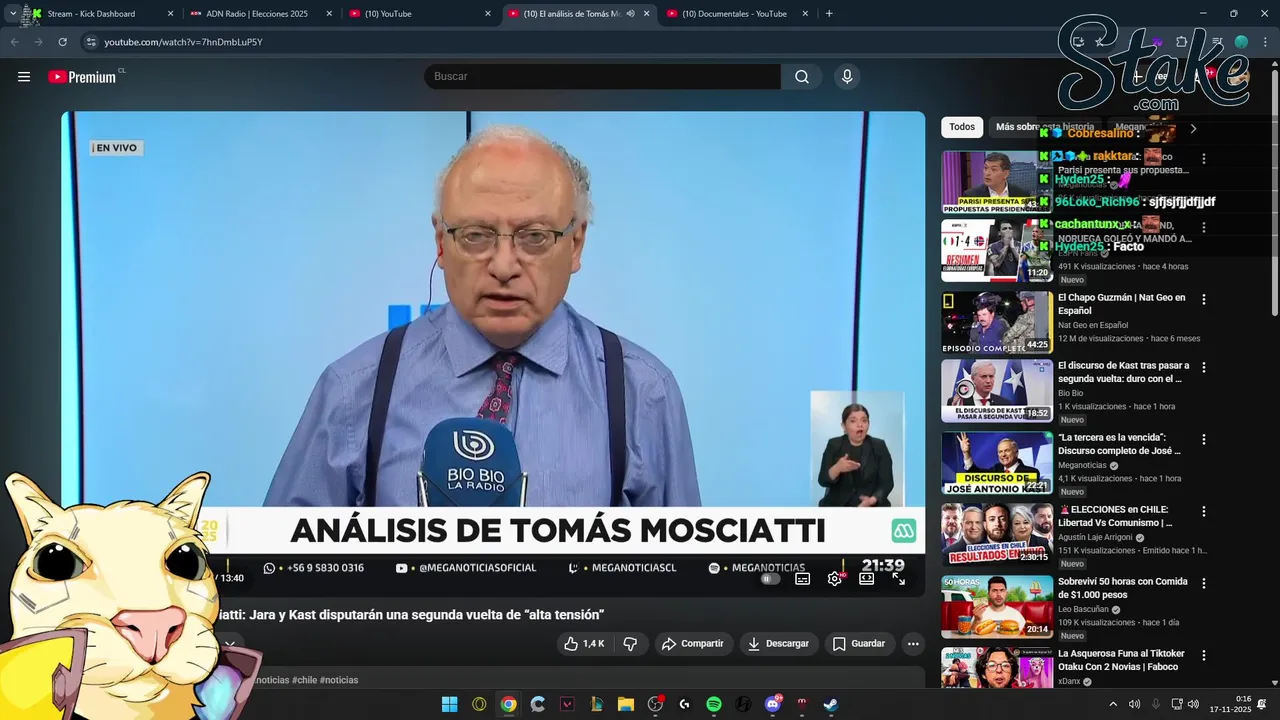This screenshot has height=720, width=1280.
Task: Dislike the video with the thumbs-down button
Action: [630, 644]
